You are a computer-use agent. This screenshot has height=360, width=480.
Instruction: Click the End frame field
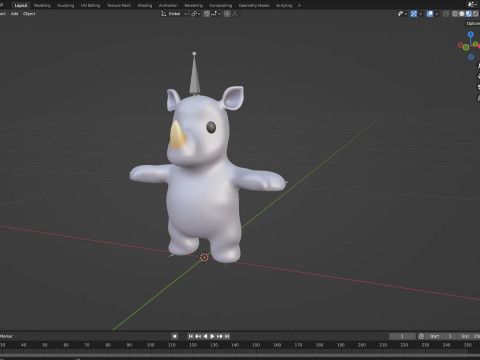pos(468,336)
